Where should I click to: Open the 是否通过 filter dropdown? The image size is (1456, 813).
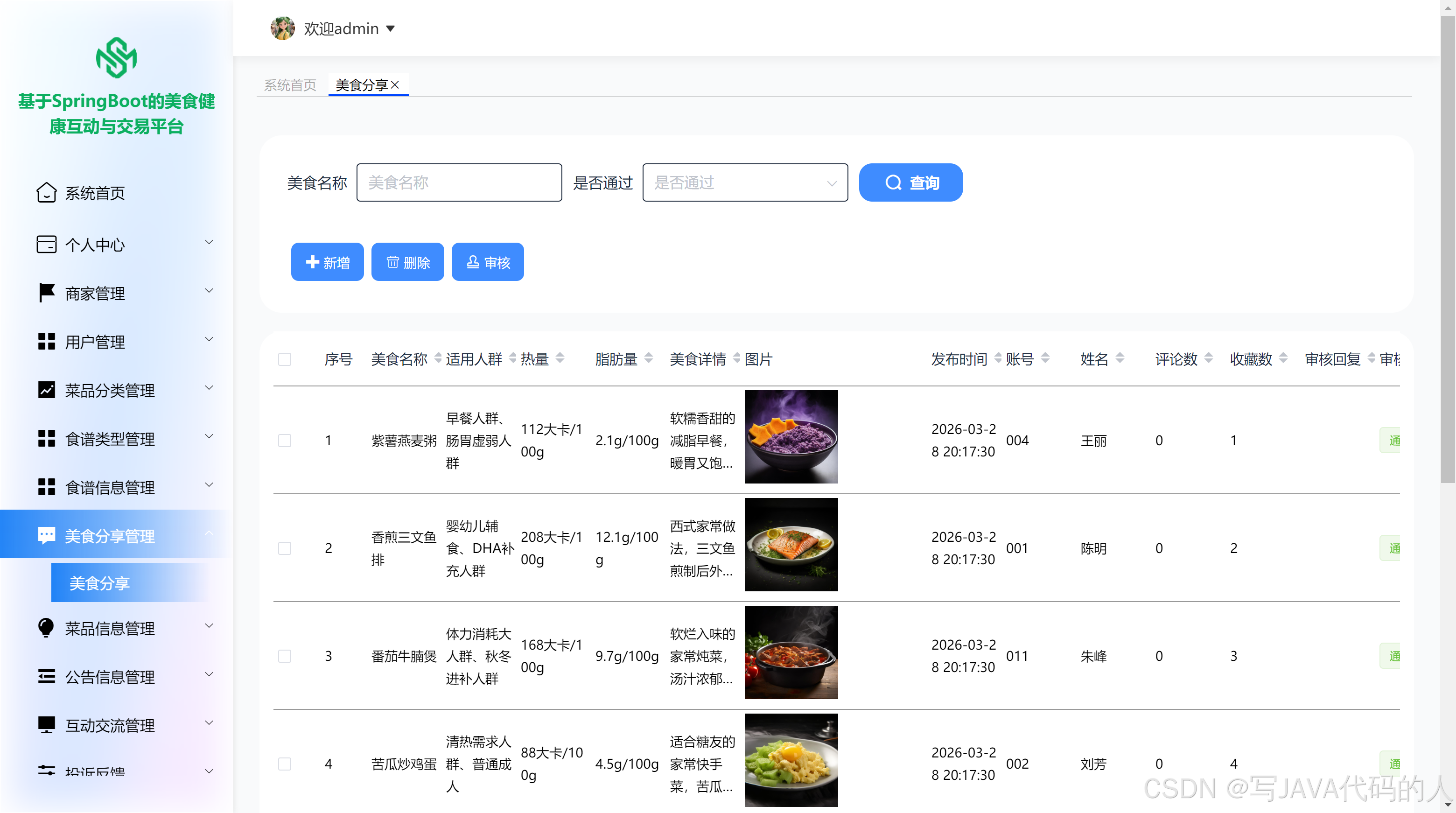click(x=745, y=182)
